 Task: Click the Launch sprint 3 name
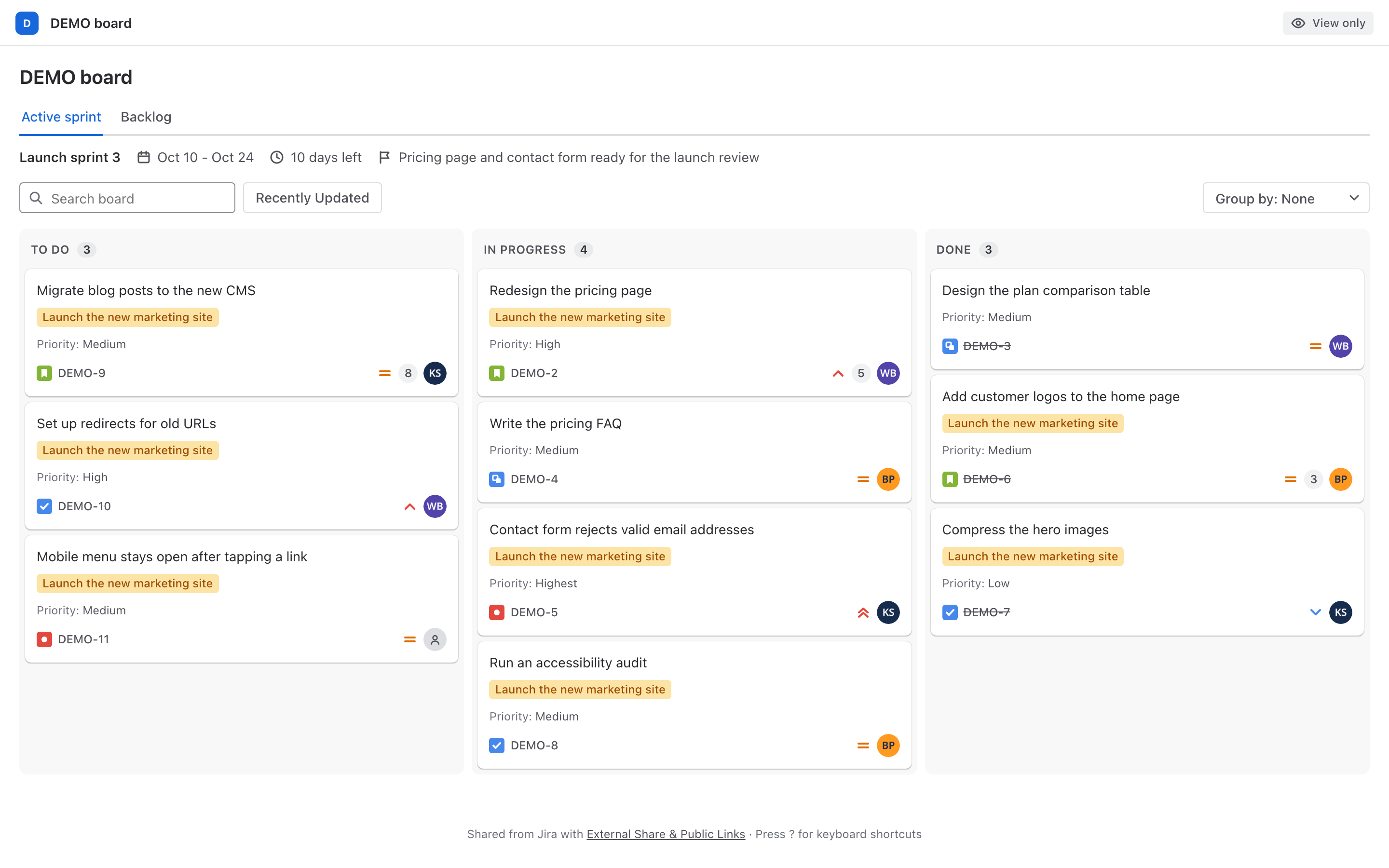click(70, 157)
